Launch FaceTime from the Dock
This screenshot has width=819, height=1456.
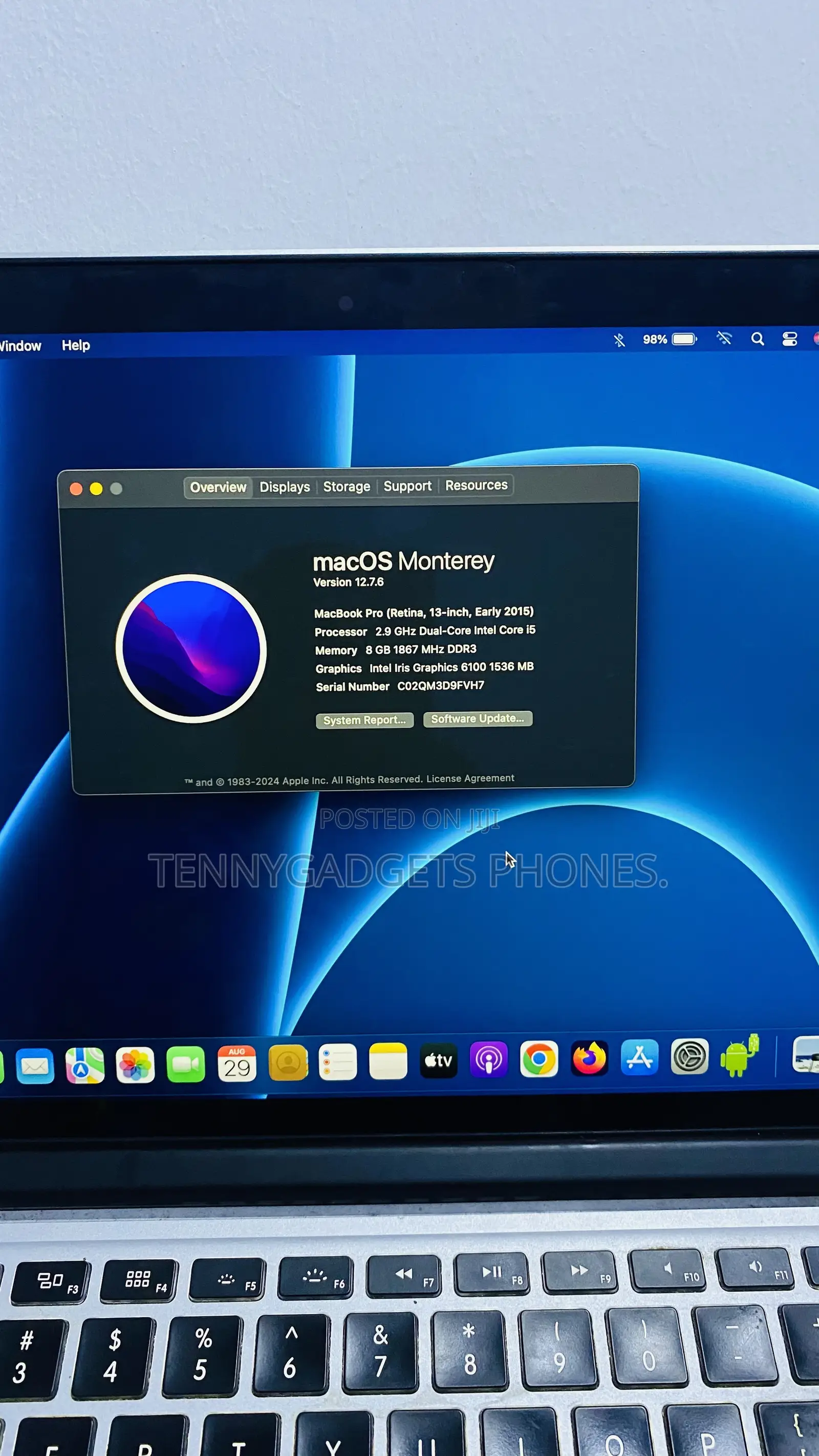186,1064
